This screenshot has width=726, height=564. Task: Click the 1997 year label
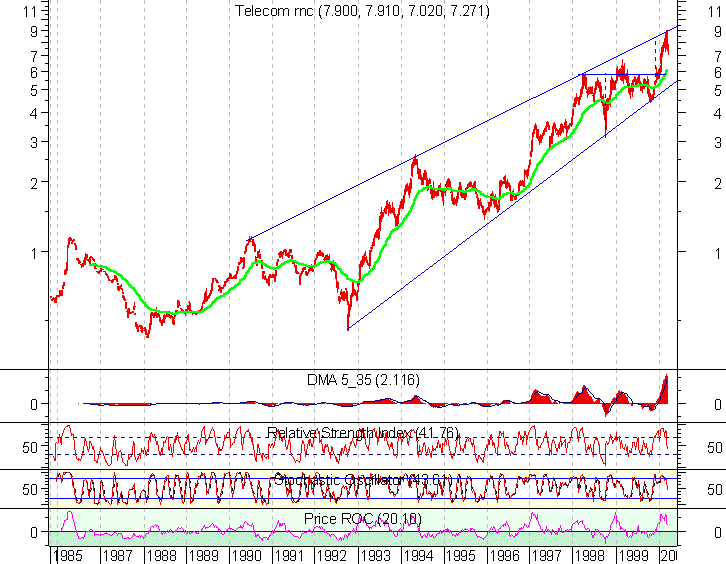point(547,555)
